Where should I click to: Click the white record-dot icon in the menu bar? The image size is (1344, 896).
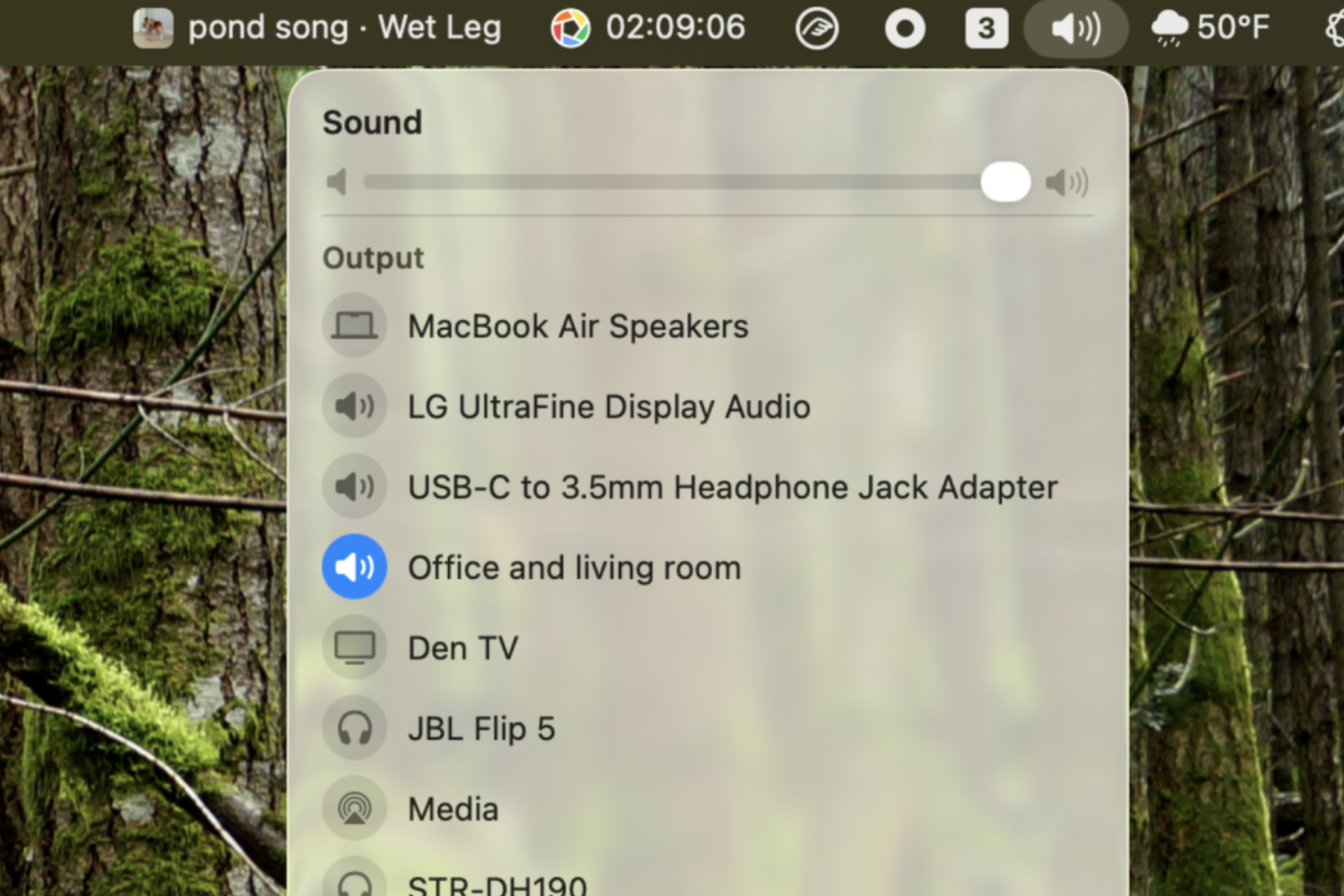click(x=905, y=28)
